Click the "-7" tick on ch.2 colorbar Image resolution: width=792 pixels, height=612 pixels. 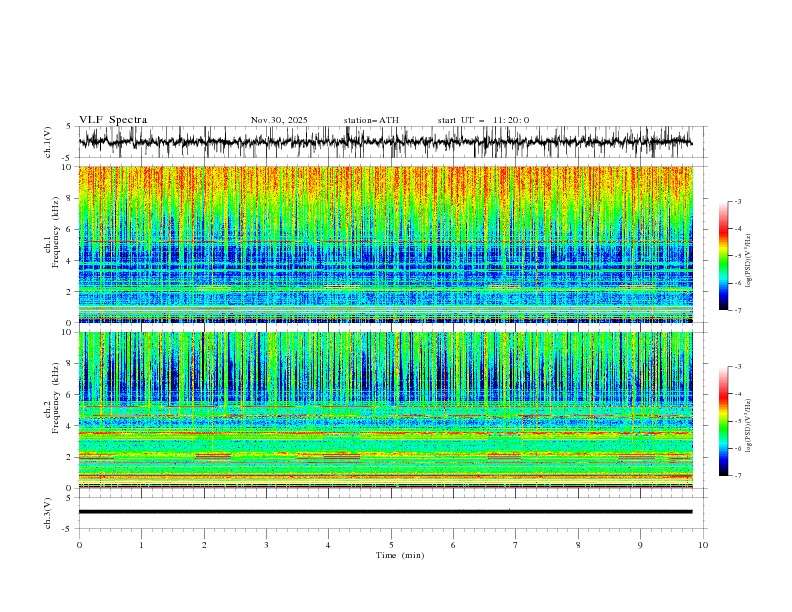[x=738, y=476]
